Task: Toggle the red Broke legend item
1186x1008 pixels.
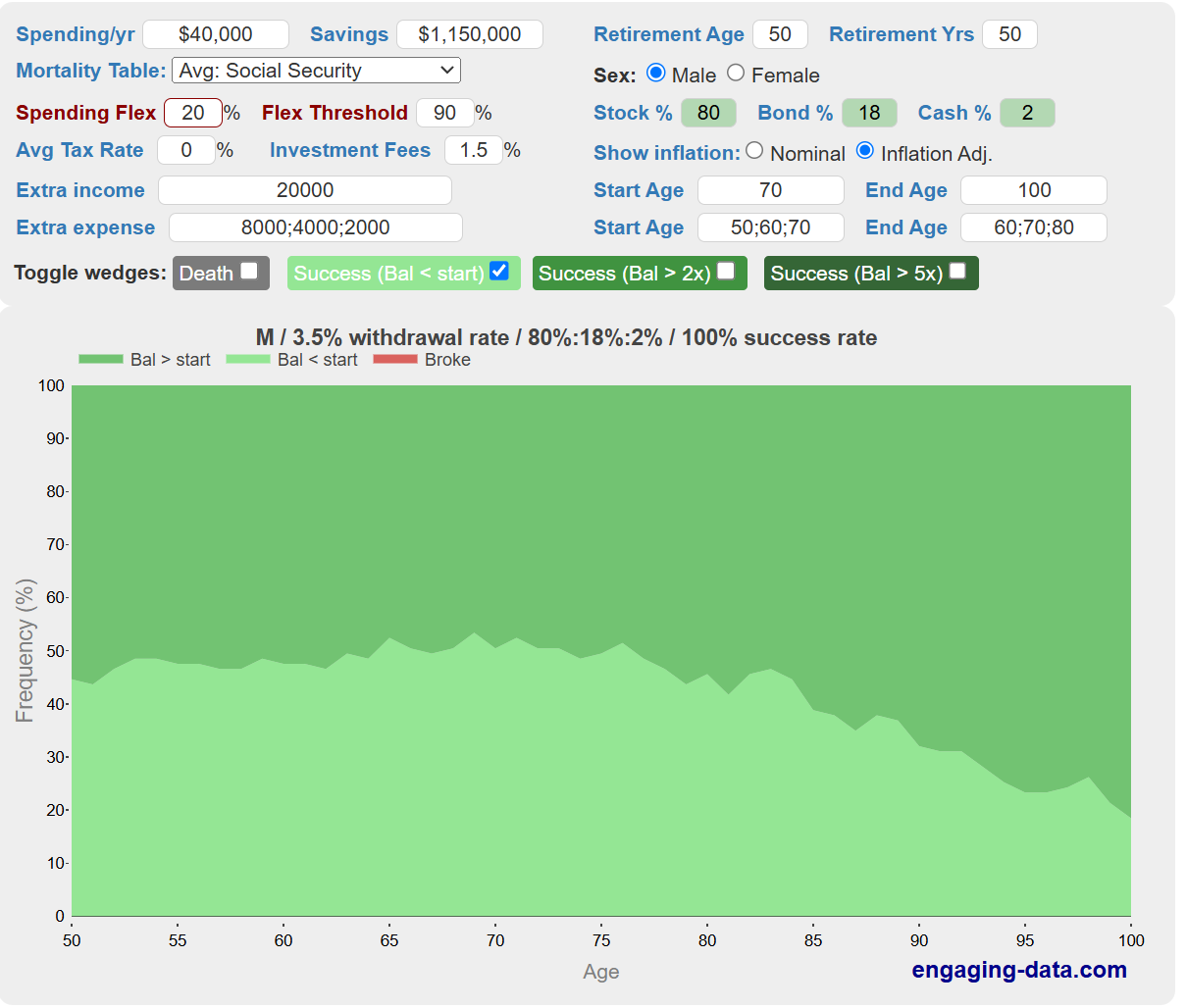Action: click(395, 360)
